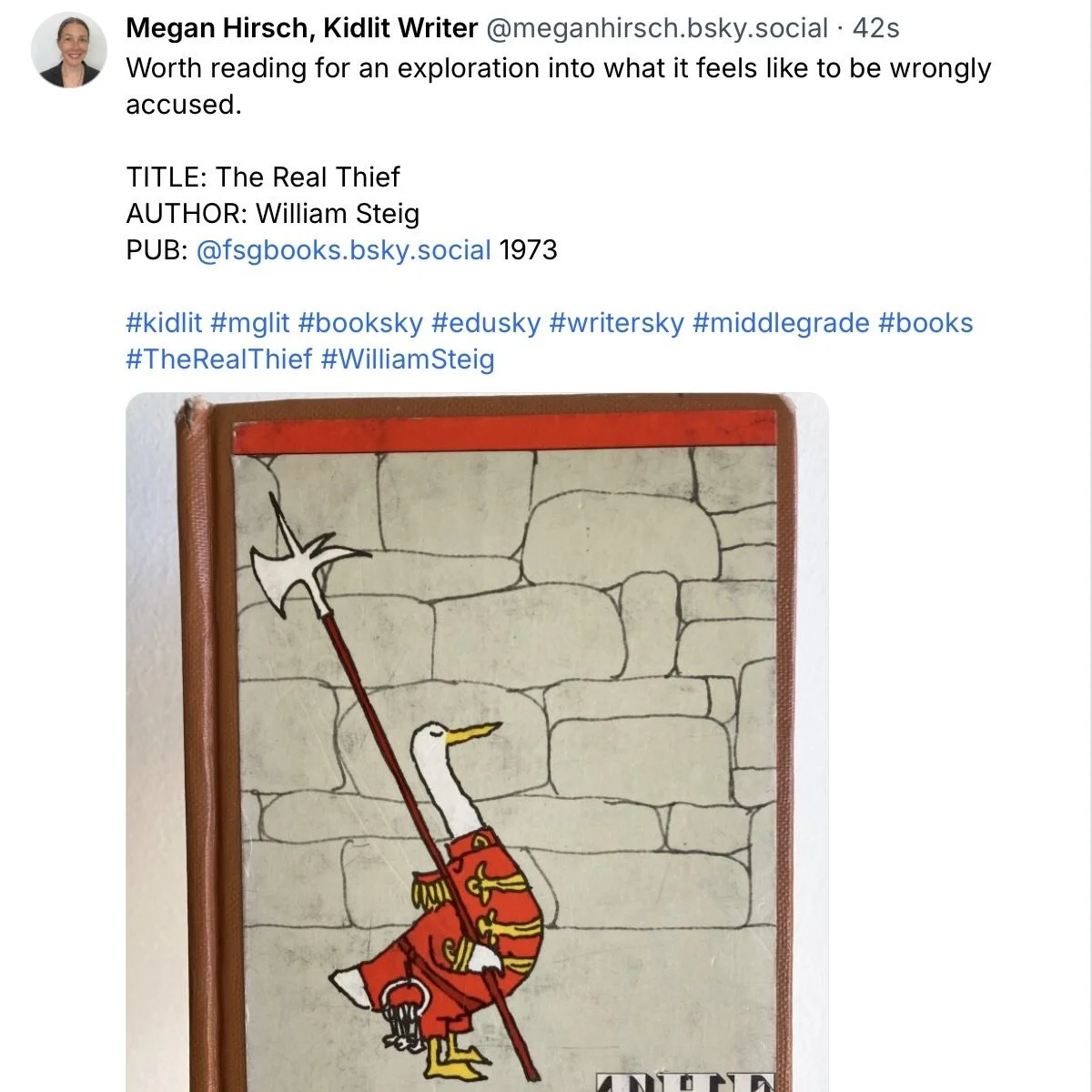This screenshot has width=1092, height=1092.
Task: Visit the @fsgbooks.bsky.social mention
Action: coord(343,250)
